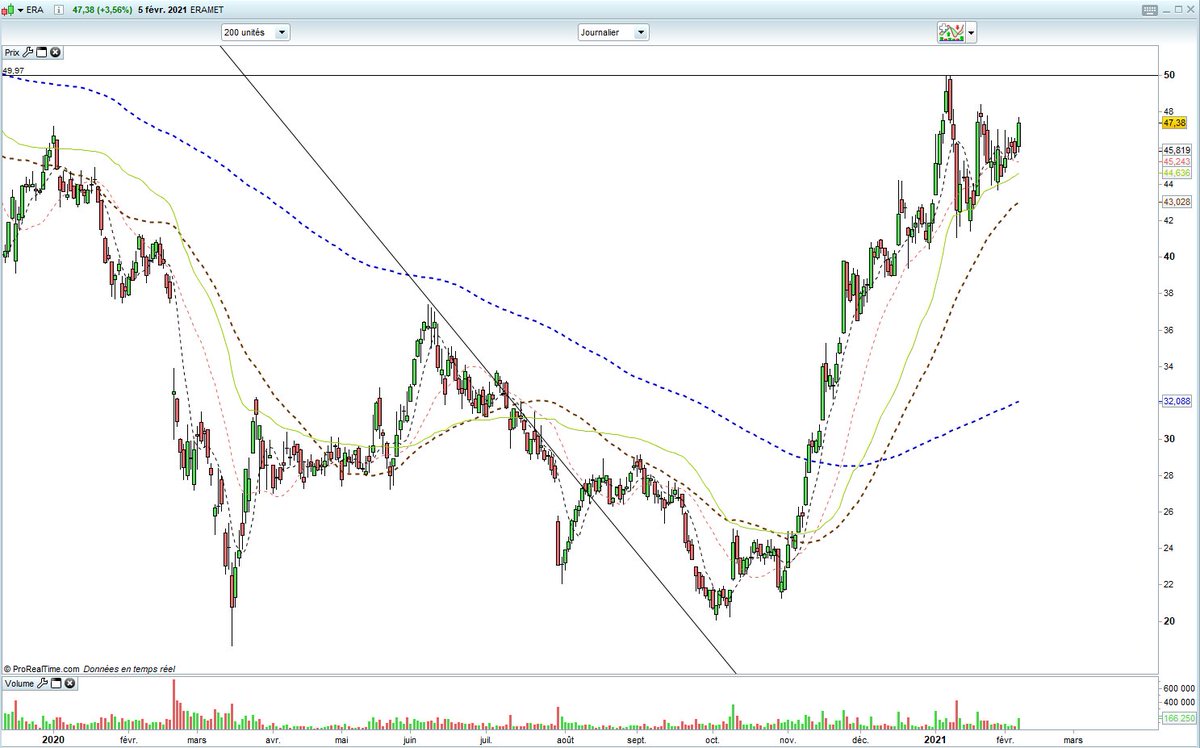Open the Prix panel wrench settings

click(29, 51)
